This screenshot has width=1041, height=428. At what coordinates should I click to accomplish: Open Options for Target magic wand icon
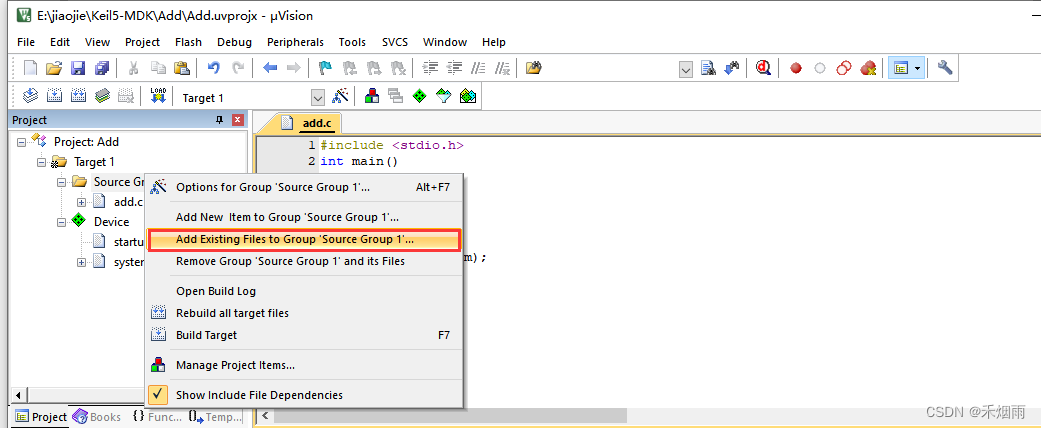tap(340, 96)
